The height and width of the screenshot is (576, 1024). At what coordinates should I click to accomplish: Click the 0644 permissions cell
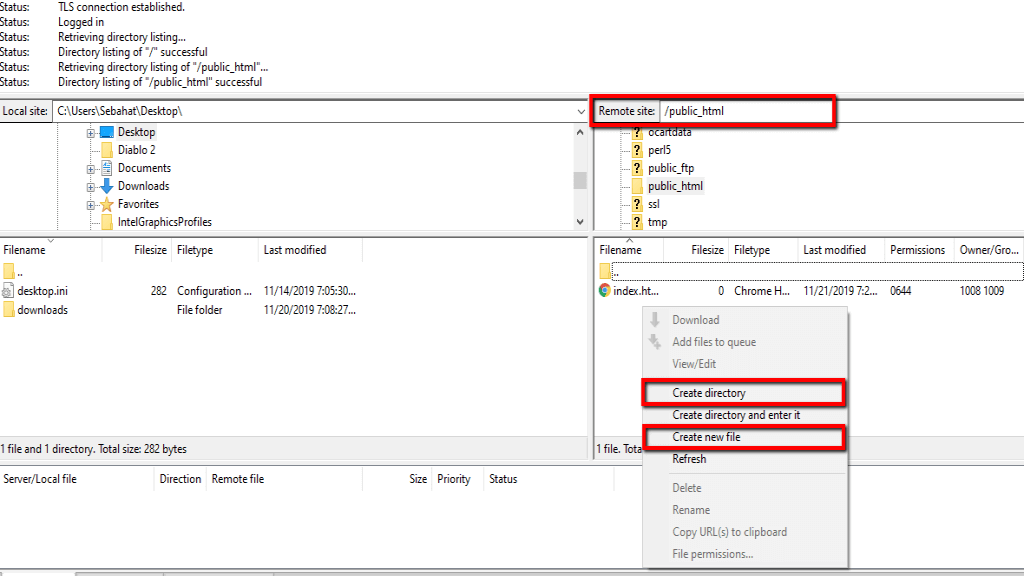pos(901,291)
